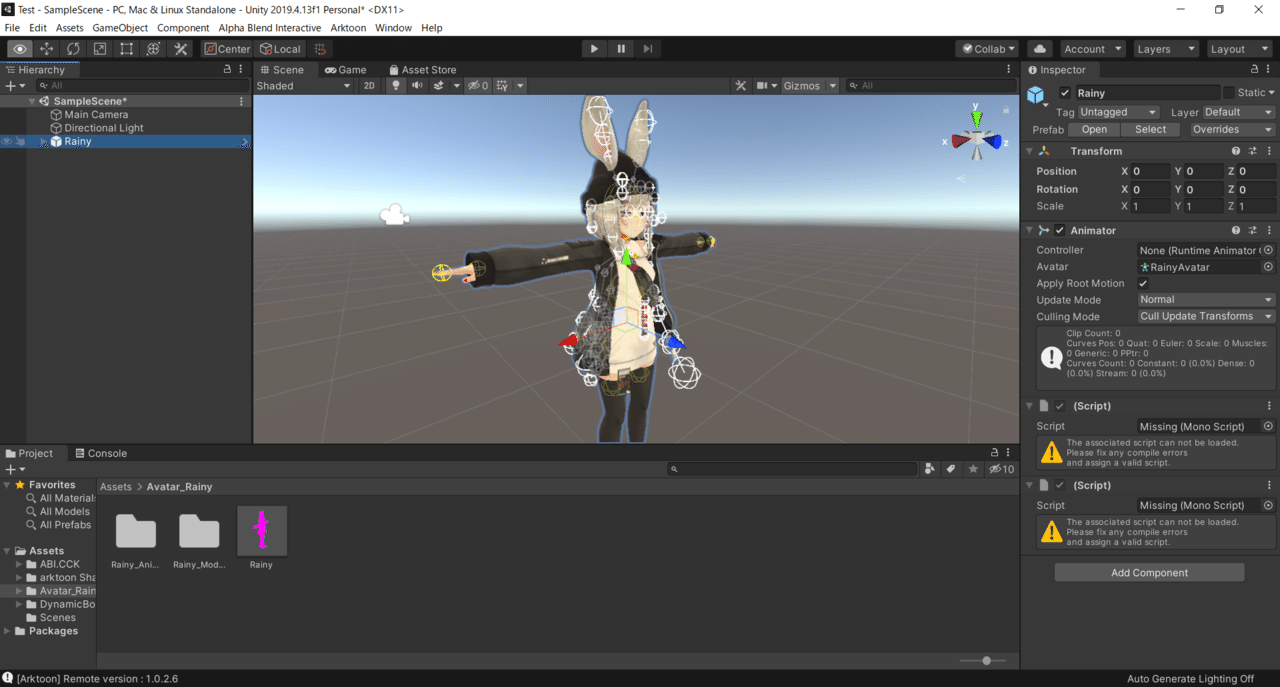Select the Rotate tool
The width and height of the screenshot is (1280, 687).
tap(74, 49)
